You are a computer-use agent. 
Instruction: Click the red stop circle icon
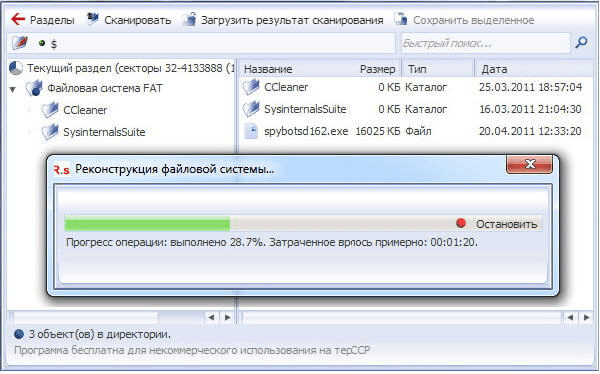(461, 223)
